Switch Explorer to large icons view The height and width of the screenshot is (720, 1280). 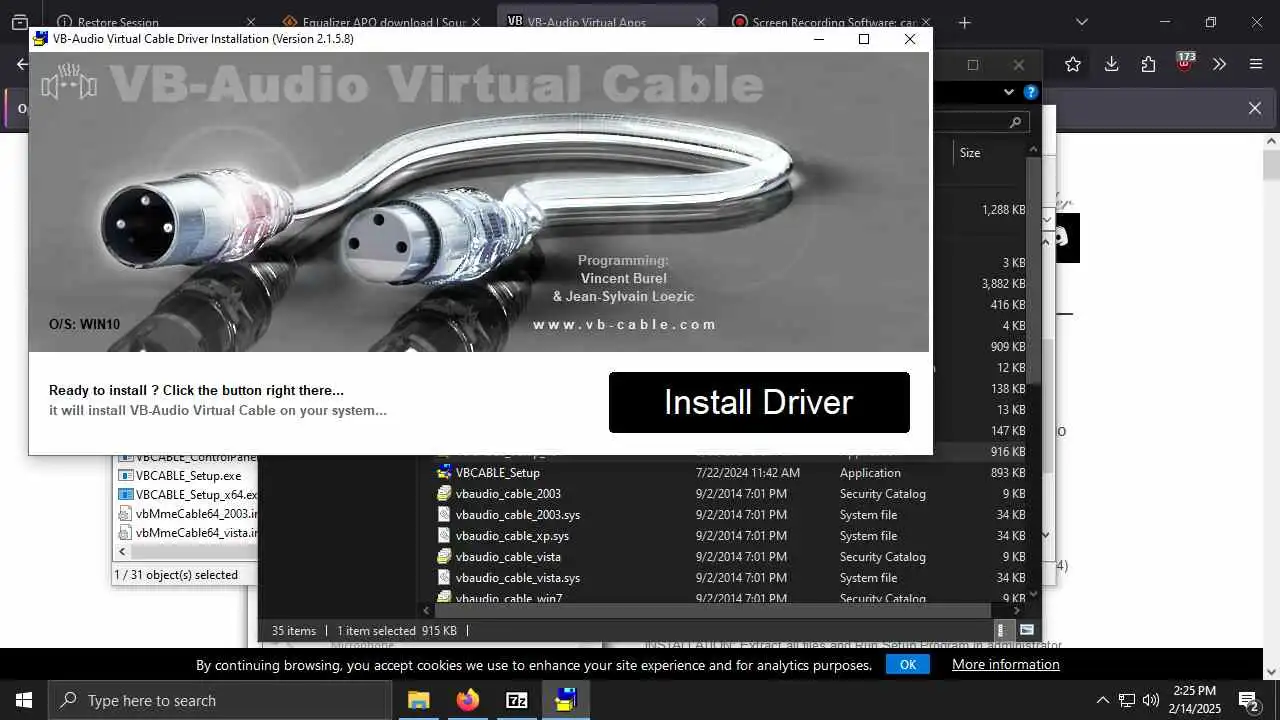point(1026,631)
